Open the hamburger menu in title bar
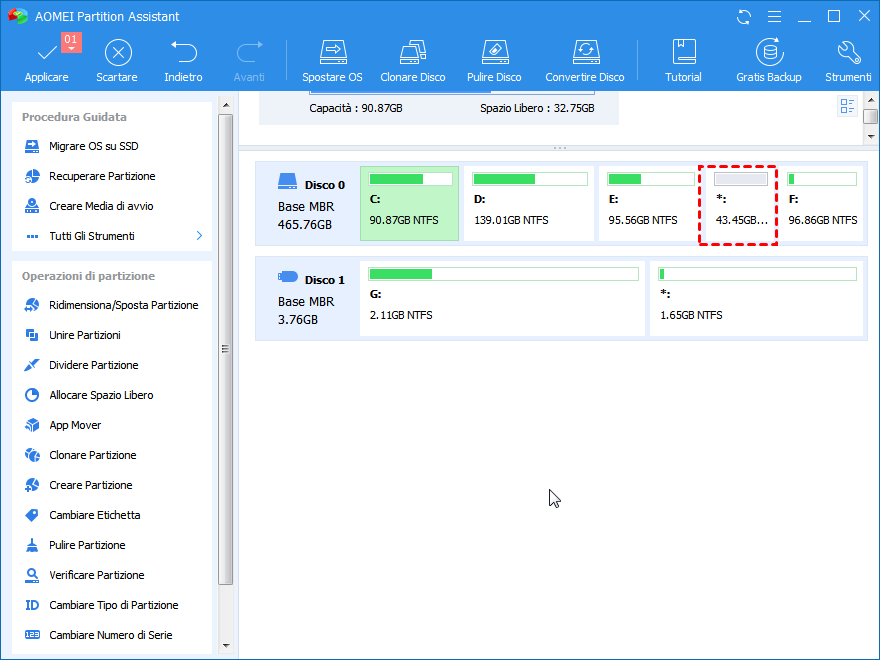Image resolution: width=880 pixels, height=660 pixels. (774, 17)
